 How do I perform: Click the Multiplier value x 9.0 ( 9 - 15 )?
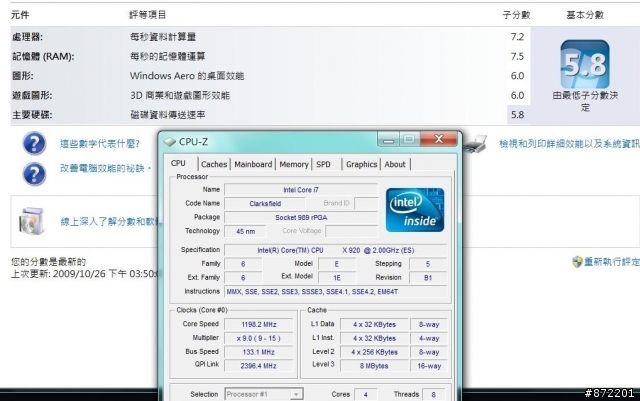click(x=259, y=339)
